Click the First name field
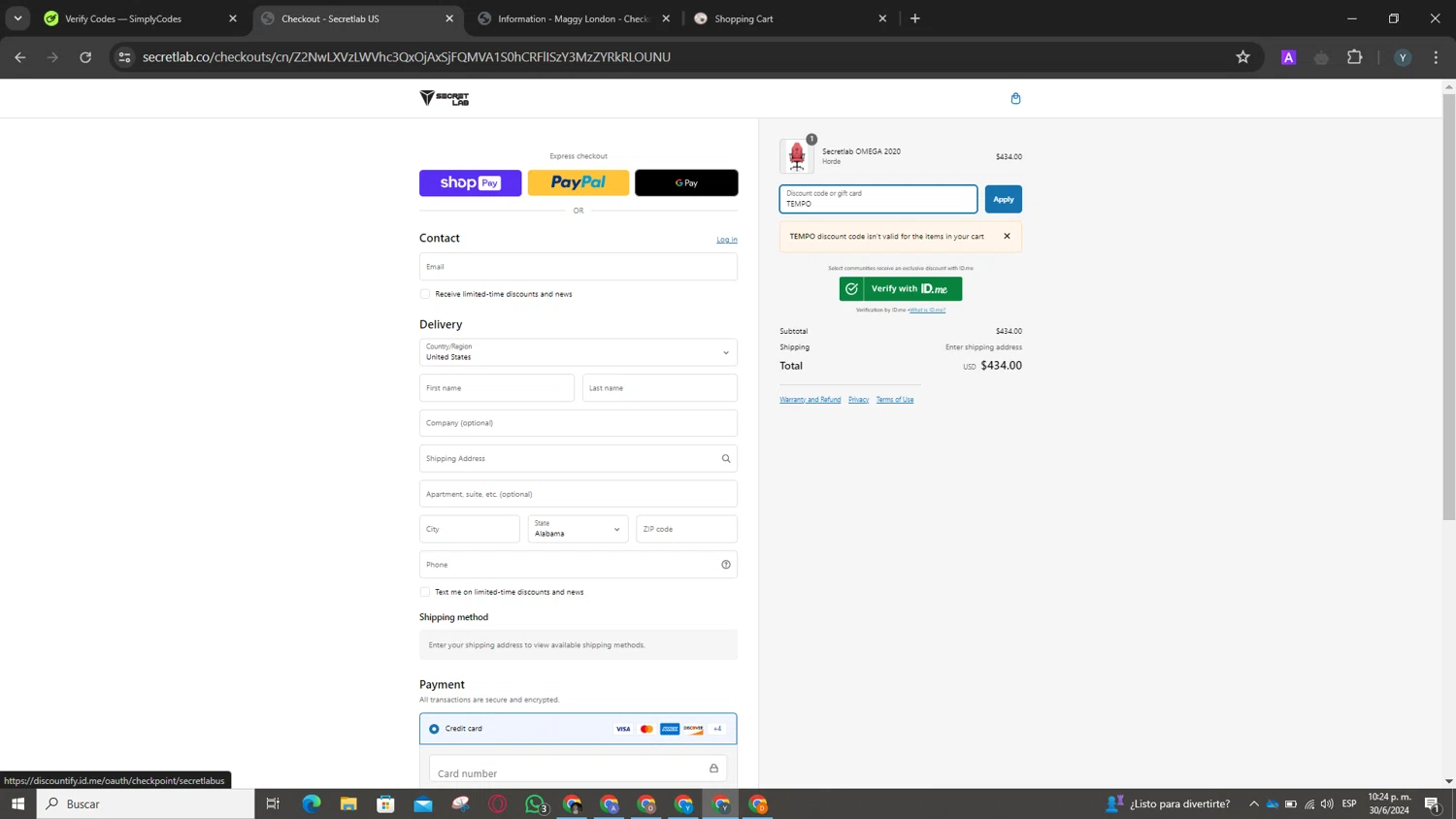 point(497,388)
